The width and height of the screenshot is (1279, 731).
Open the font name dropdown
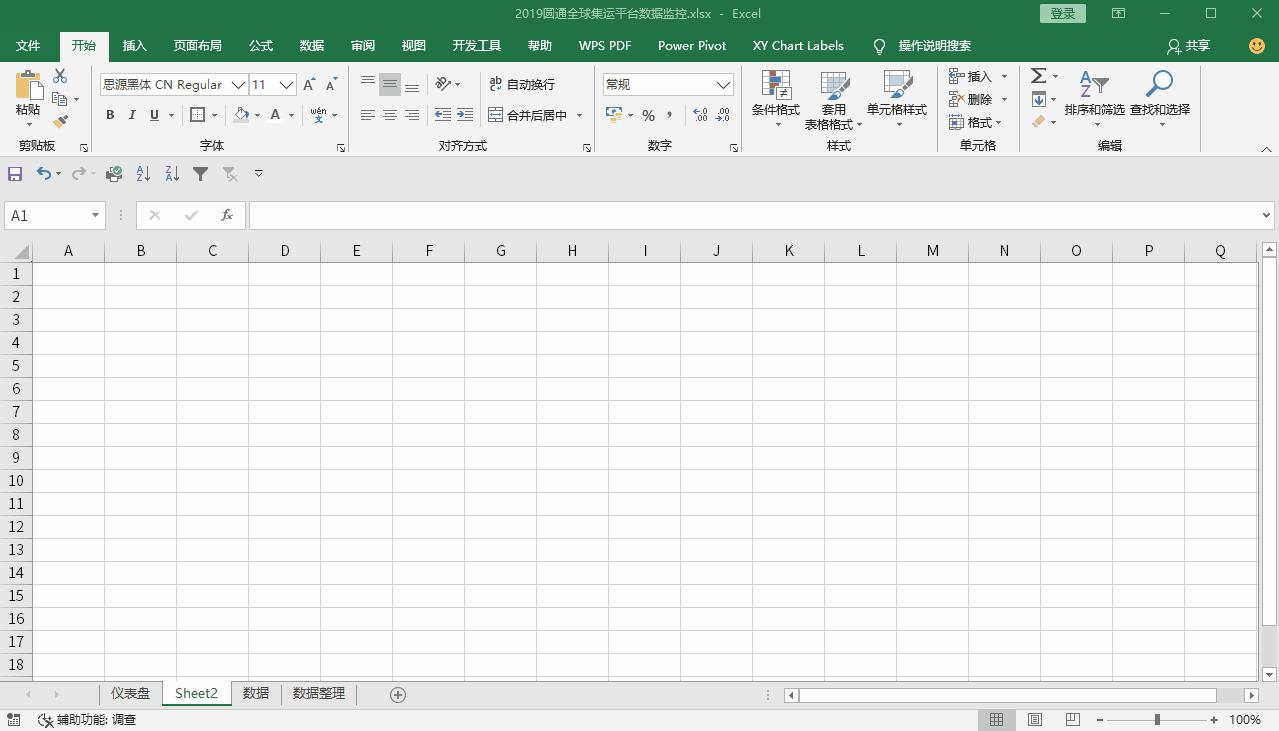click(237, 84)
